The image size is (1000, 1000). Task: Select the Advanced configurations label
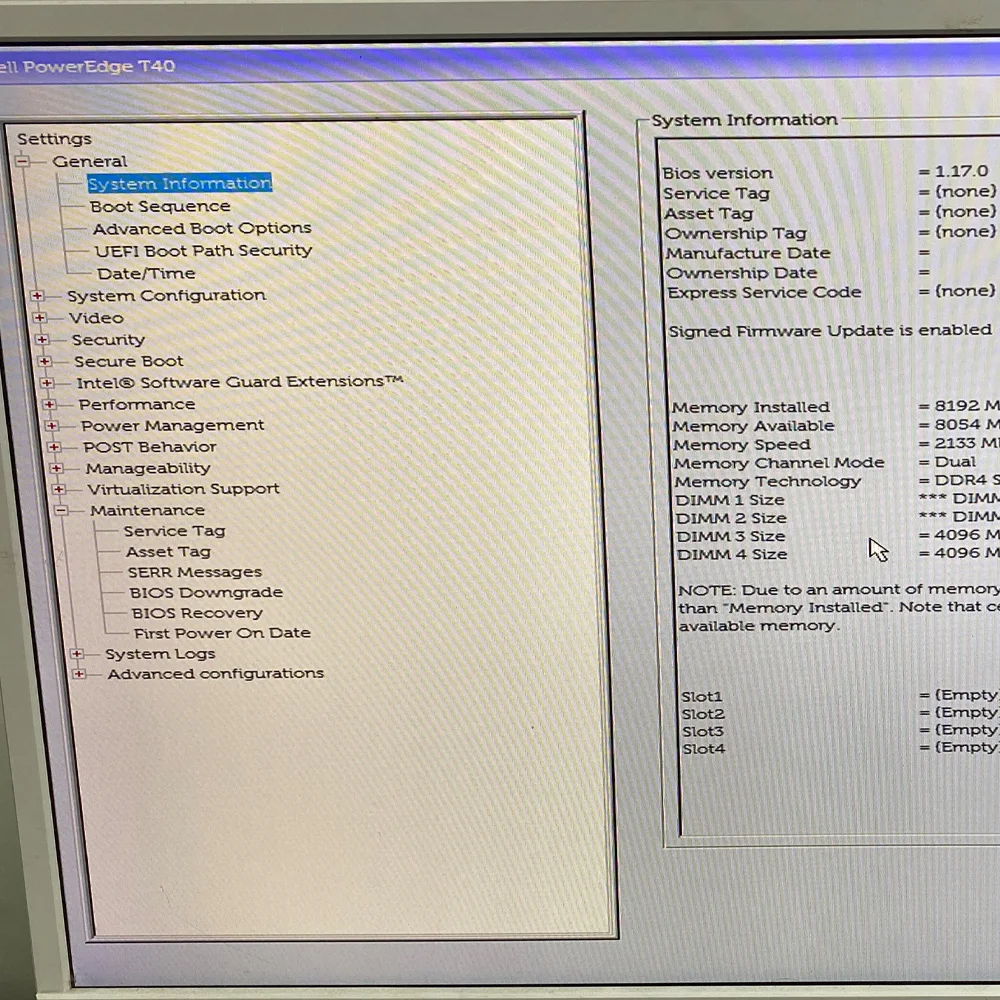click(216, 673)
